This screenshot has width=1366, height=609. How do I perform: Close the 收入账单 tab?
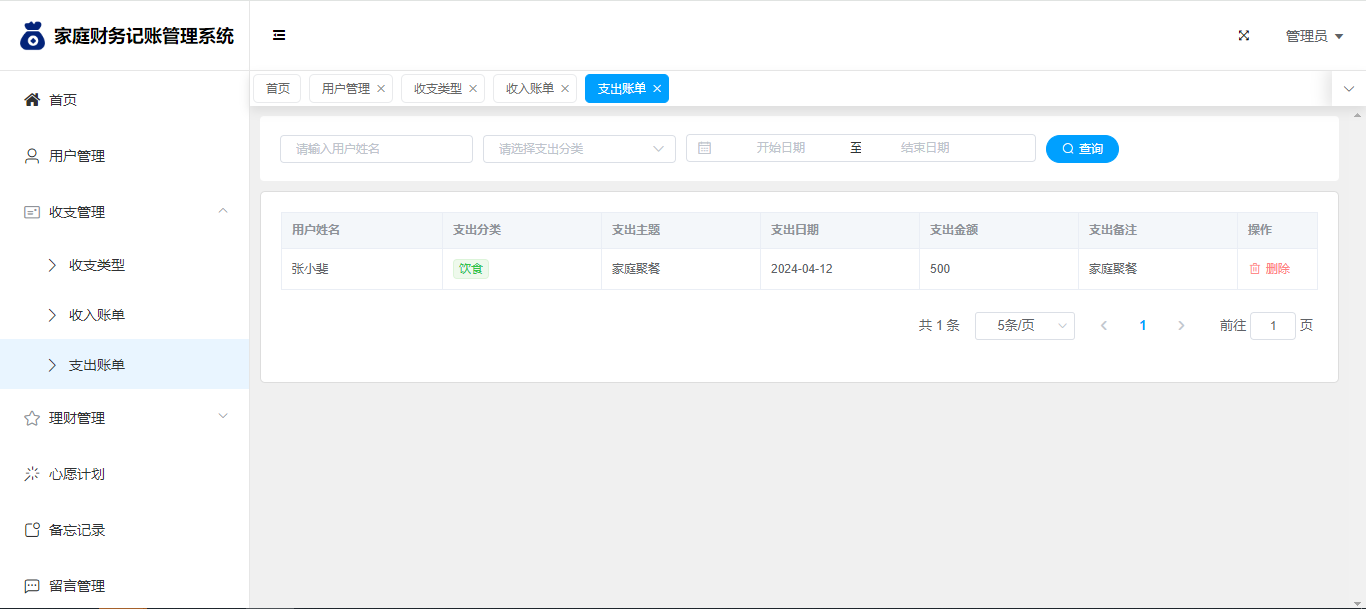(565, 89)
